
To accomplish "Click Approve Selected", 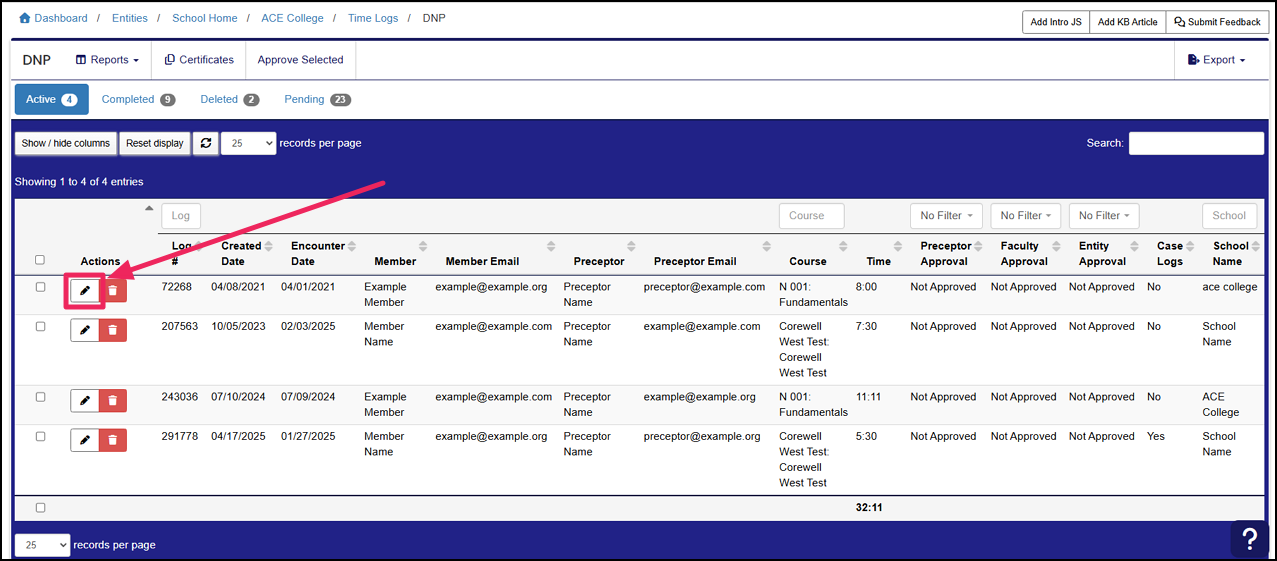I will pyautogui.click(x=300, y=60).
